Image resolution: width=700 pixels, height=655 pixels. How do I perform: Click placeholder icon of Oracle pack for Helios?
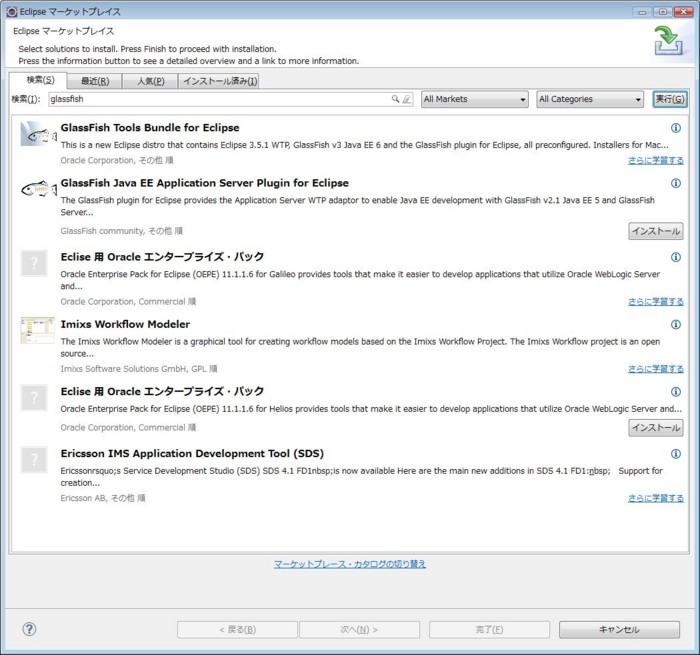click(x=34, y=397)
